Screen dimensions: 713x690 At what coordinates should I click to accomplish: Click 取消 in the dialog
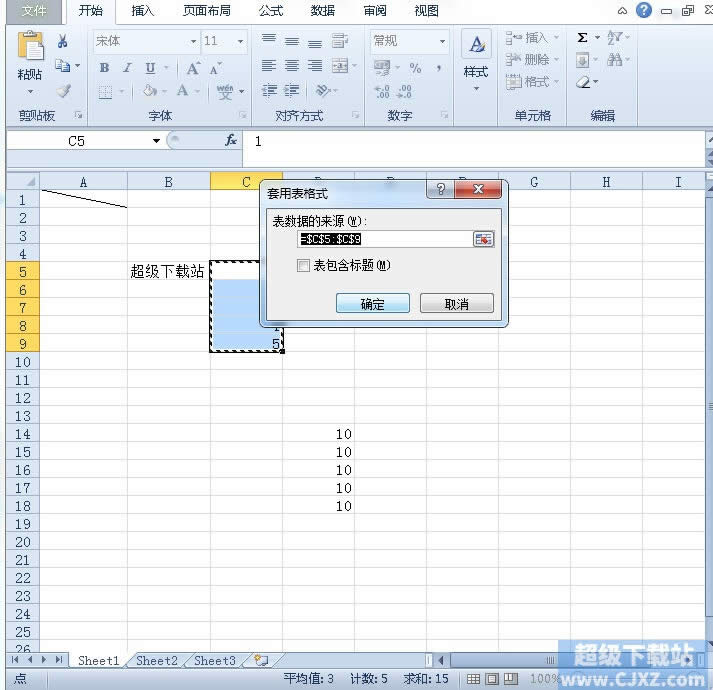457,303
